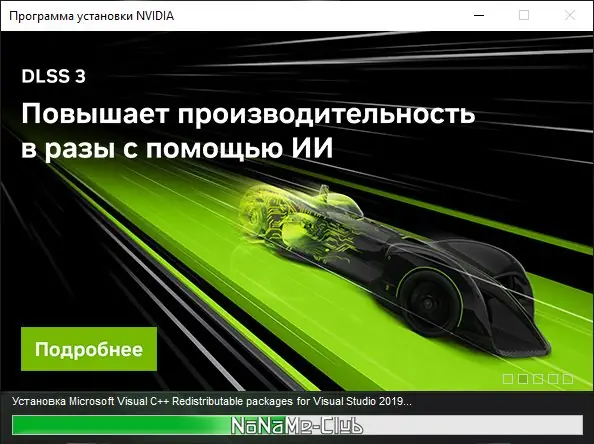The height and width of the screenshot is (444, 594).
Task: Minimize the NVIDIA installer window
Action: (479, 16)
